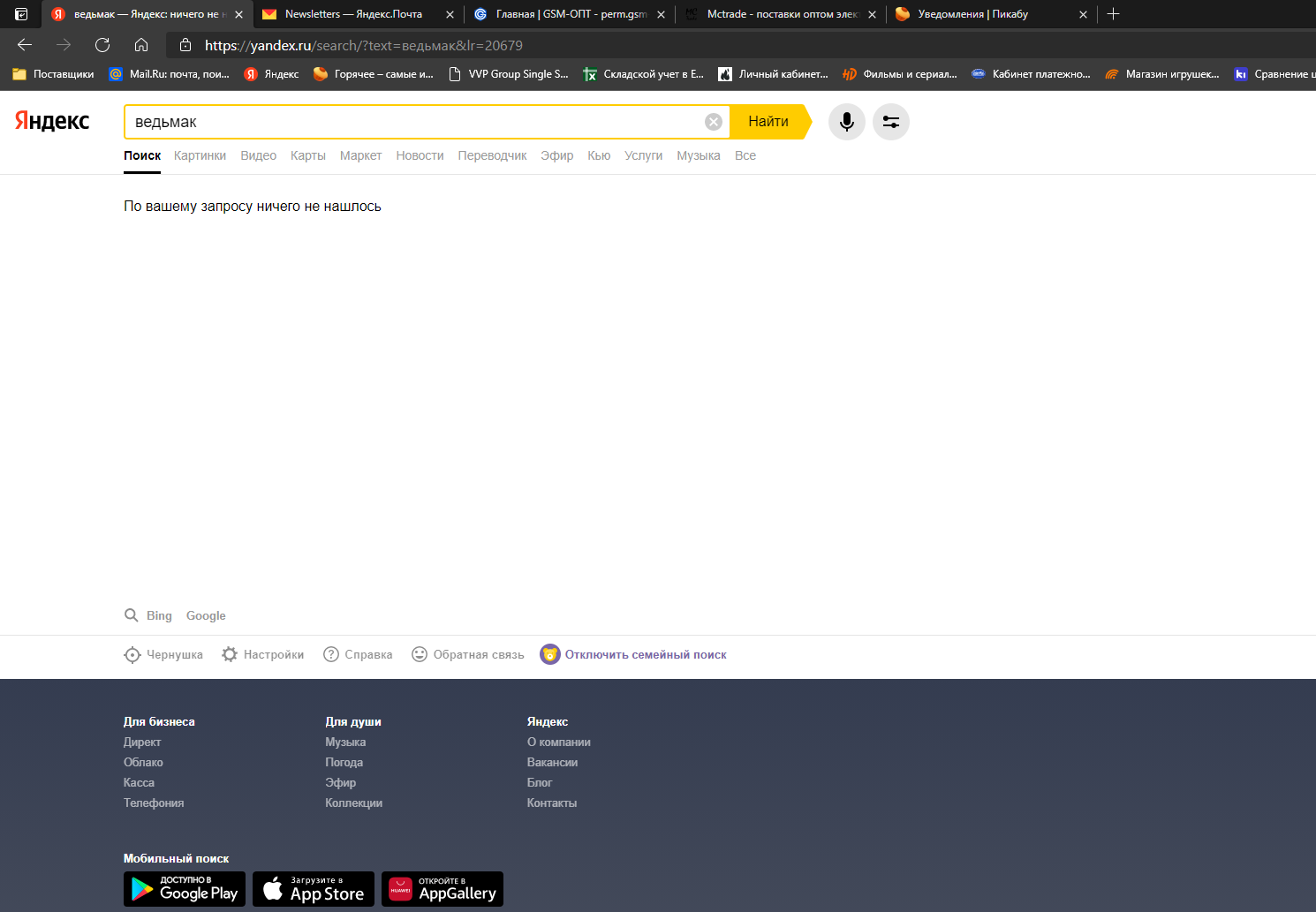Viewport: 1316px width, 912px height.
Task: Open the Кью search category
Action: coord(599,155)
